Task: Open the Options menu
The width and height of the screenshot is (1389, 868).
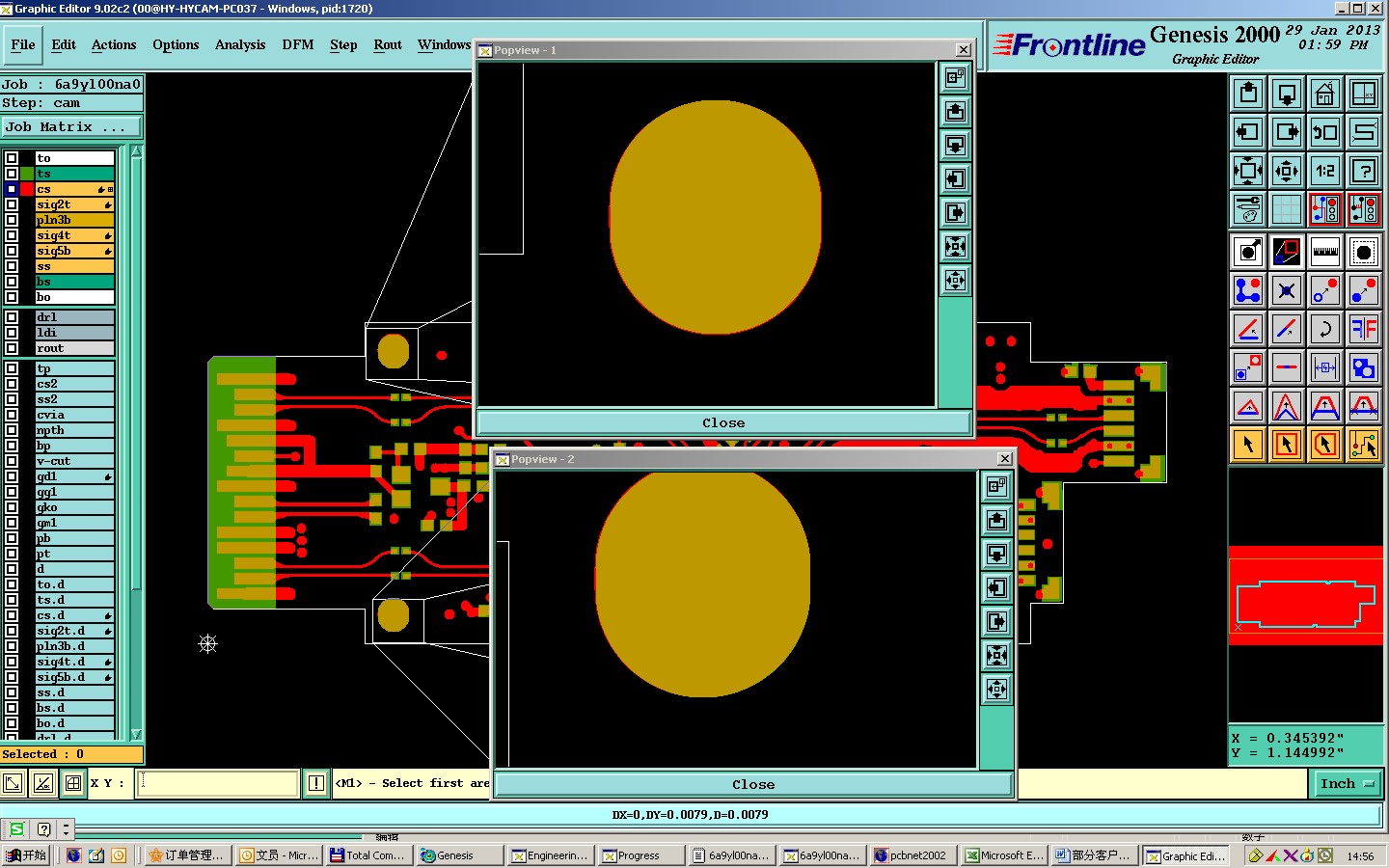Action: [176, 44]
